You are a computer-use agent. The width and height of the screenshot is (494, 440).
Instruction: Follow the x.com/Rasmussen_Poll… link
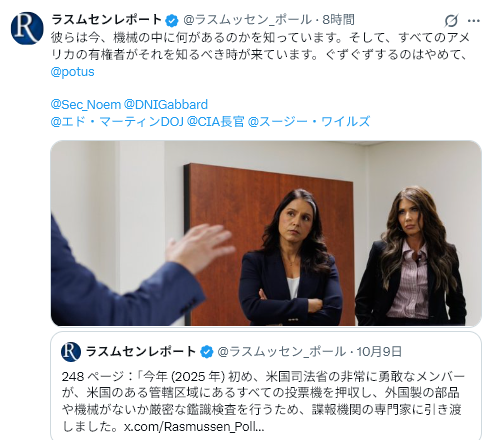(194, 427)
